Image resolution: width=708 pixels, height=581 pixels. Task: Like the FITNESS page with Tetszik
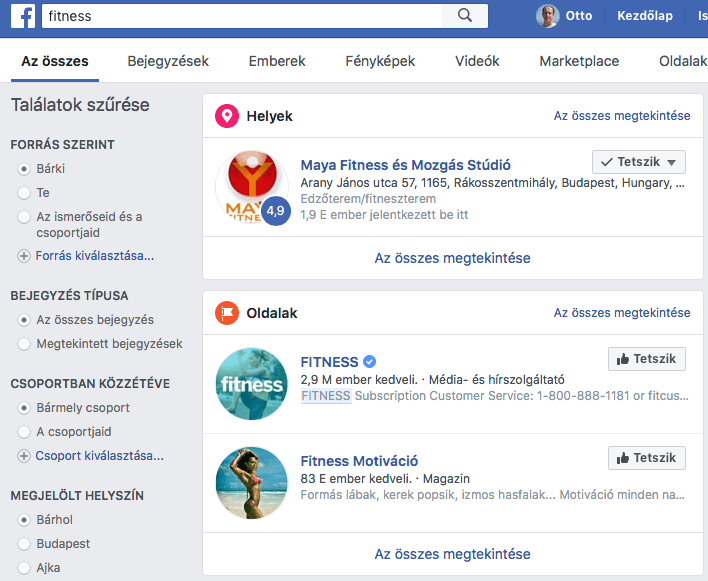[647, 359]
